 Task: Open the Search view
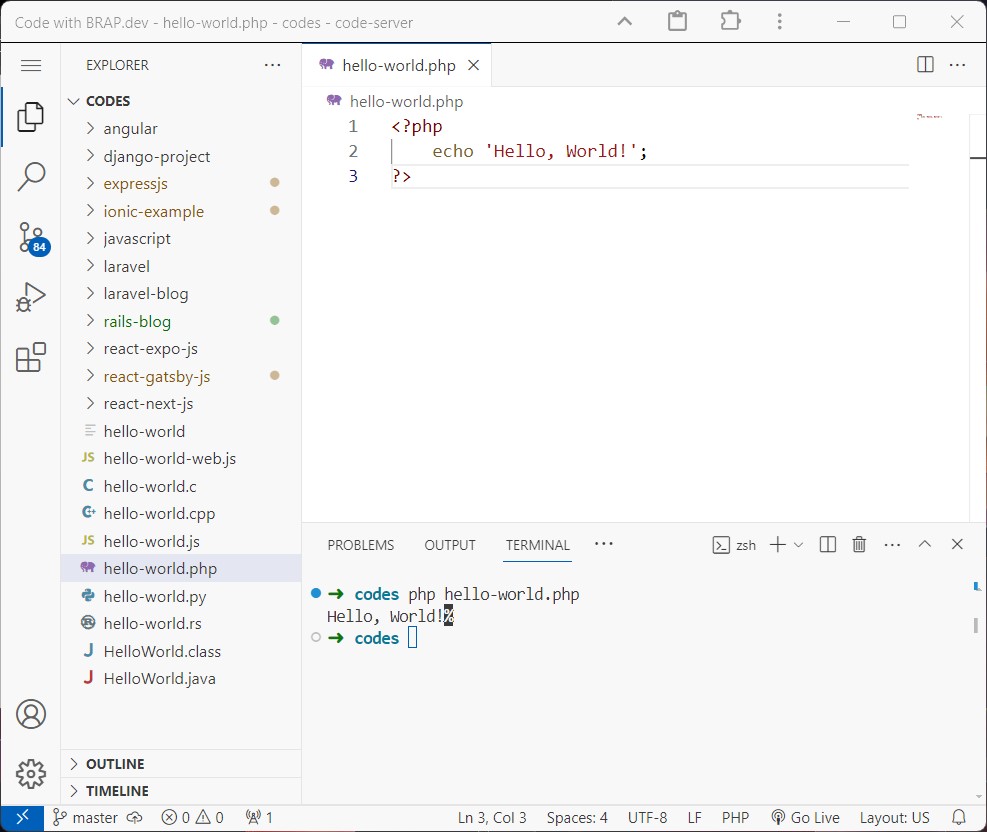tap(30, 176)
